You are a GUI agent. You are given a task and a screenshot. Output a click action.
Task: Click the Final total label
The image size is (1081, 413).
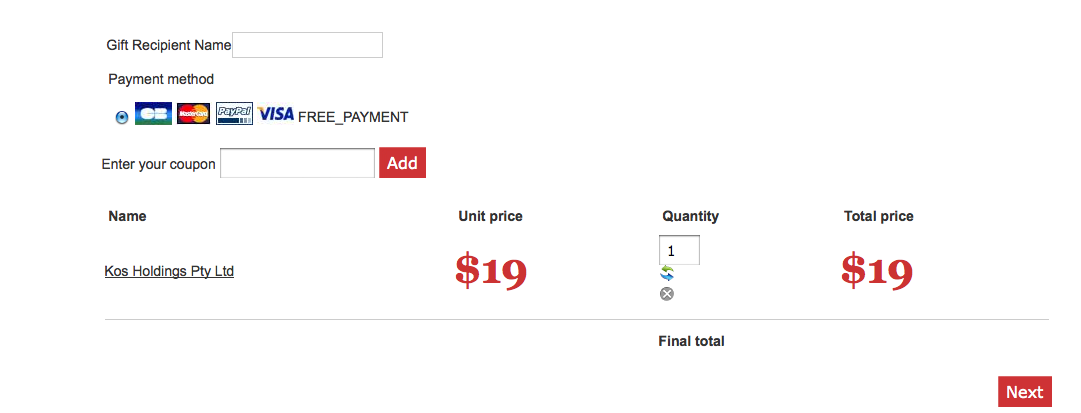coord(691,341)
